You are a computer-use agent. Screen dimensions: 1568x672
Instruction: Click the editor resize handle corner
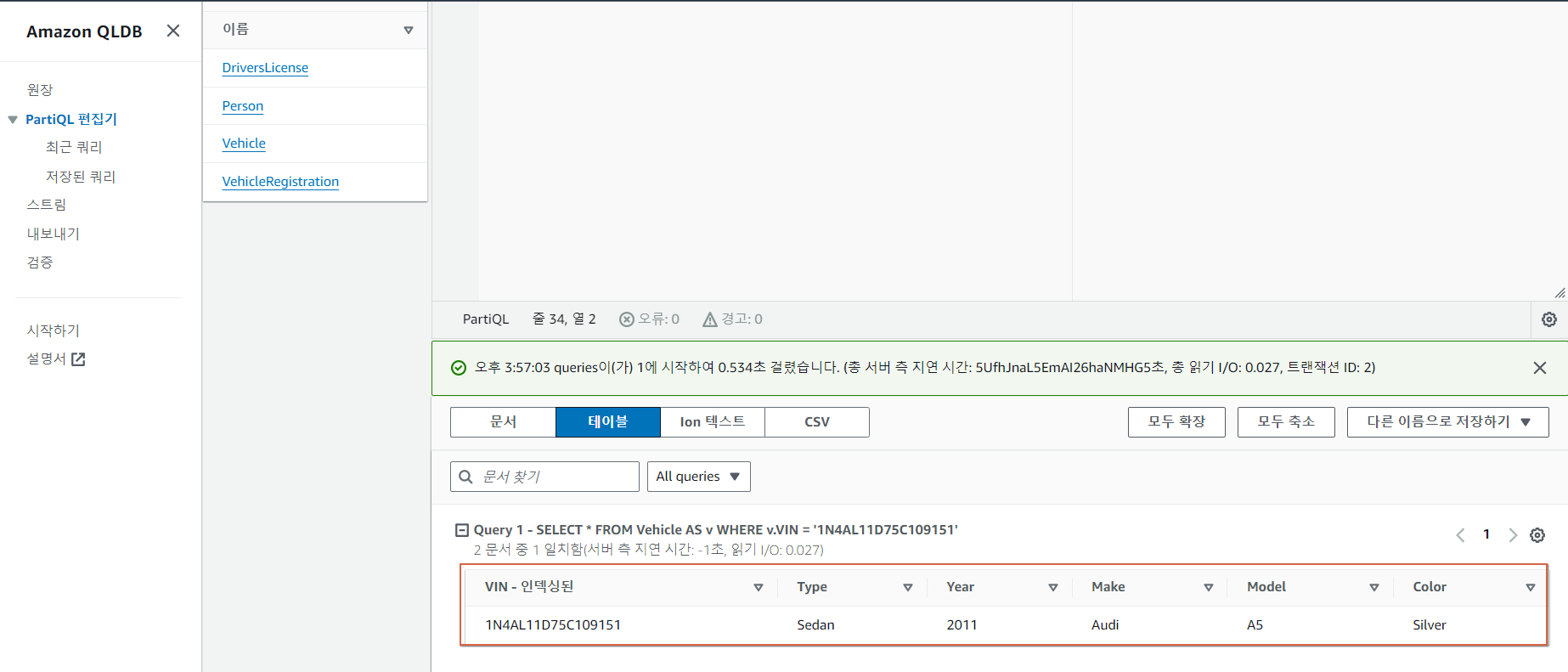tap(1560, 292)
